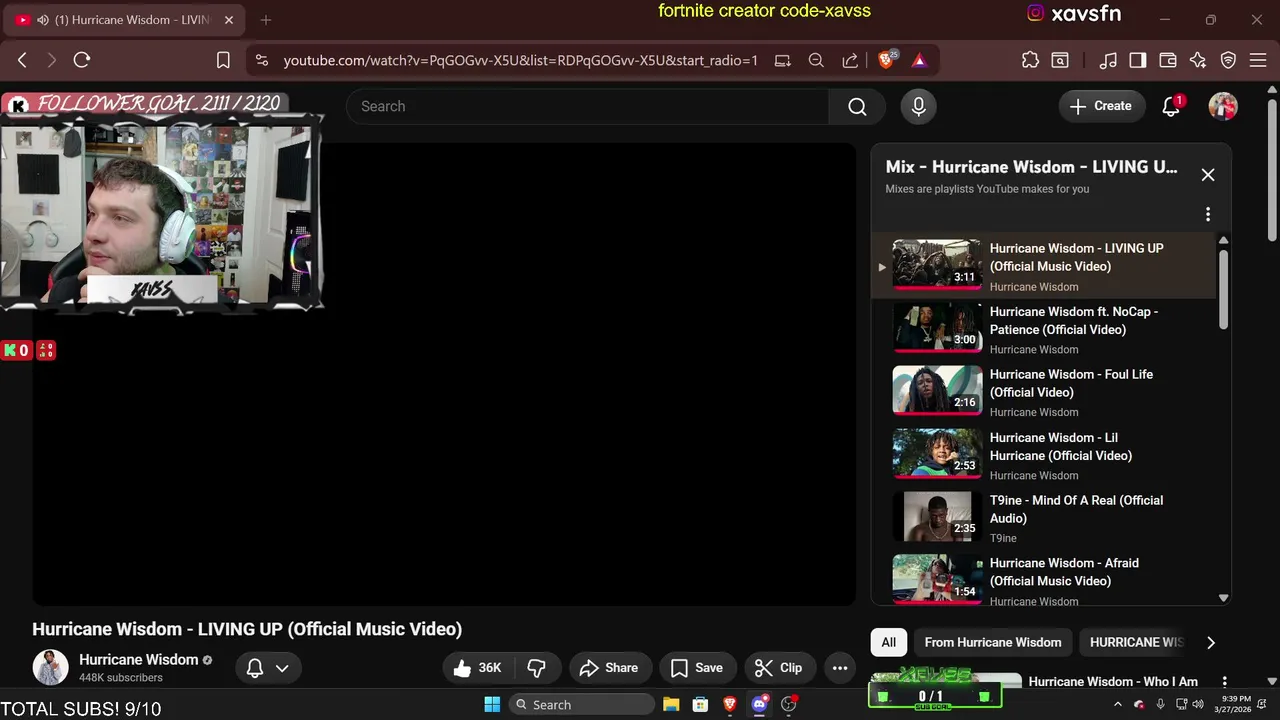Open the Brave Wallet icon
The width and height of the screenshot is (1280, 720).
click(x=1167, y=60)
